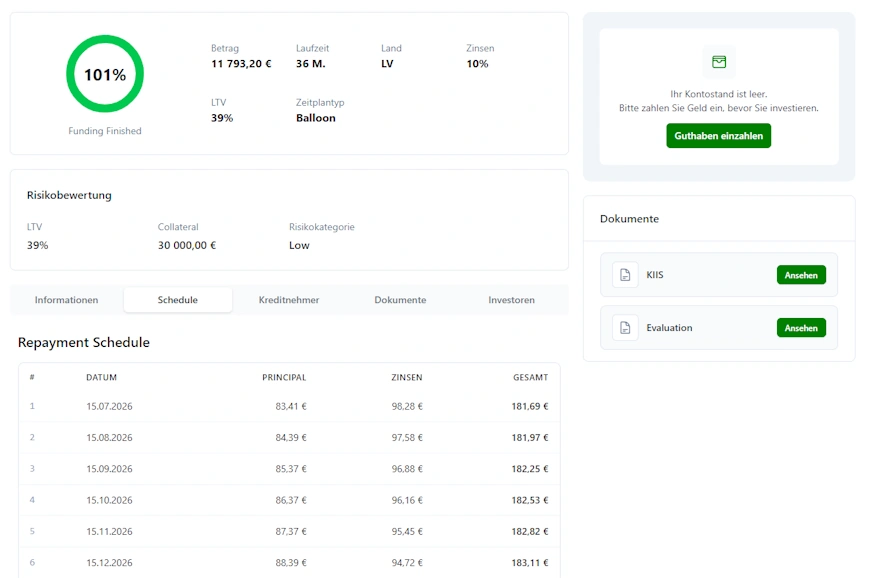View the Evaluation document via Ansehen
This screenshot has width=875, height=578.
click(x=801, y=328)
